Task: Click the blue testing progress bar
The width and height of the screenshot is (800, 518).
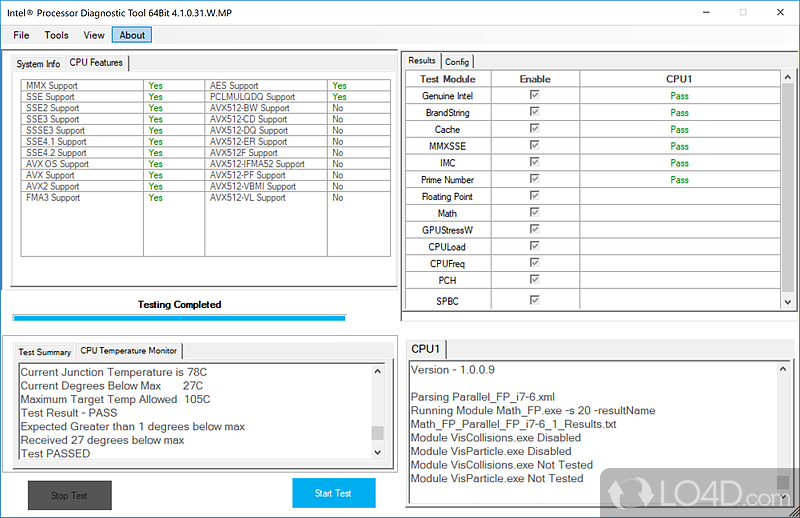Action: tap(180, 318)
